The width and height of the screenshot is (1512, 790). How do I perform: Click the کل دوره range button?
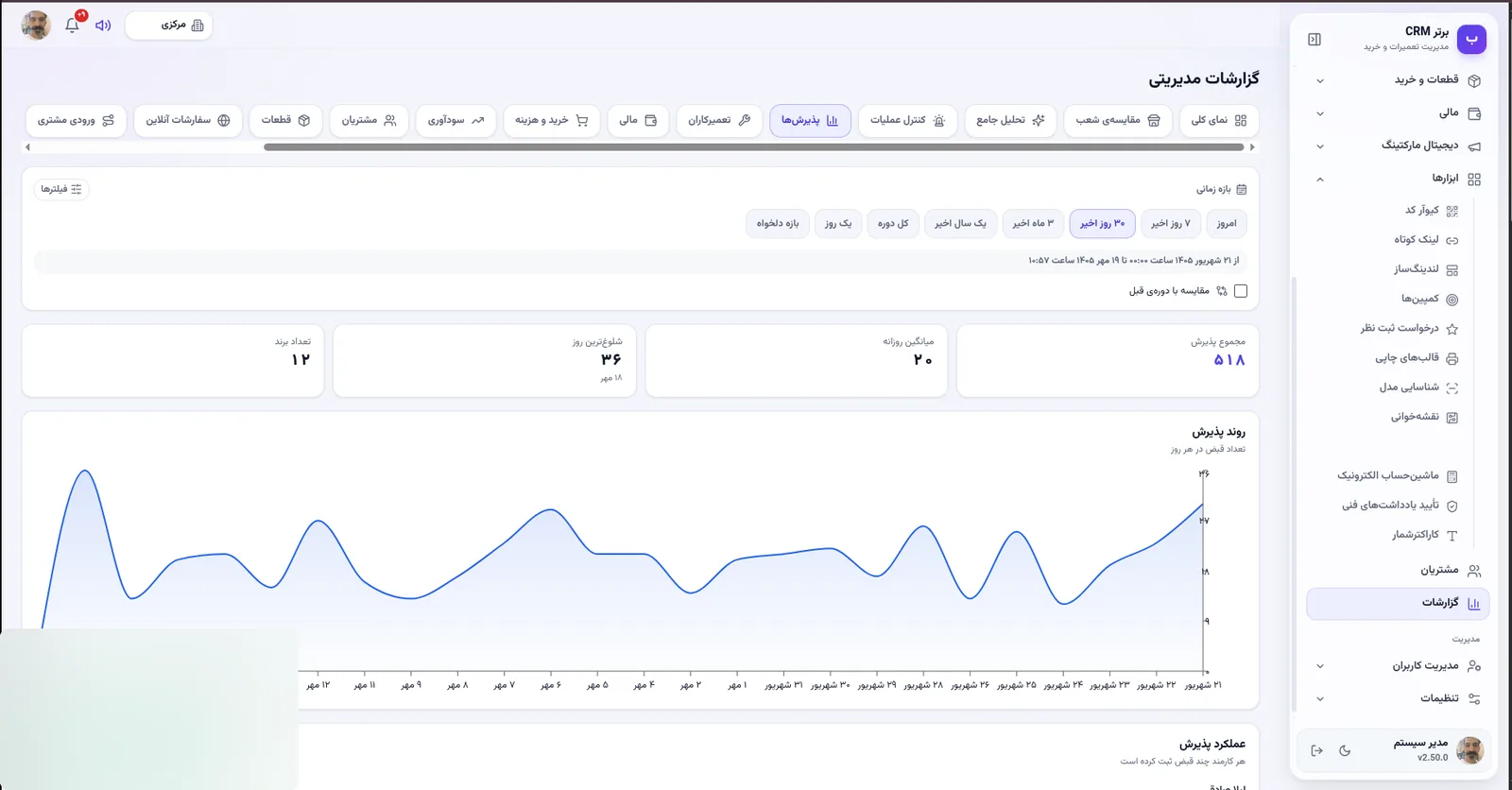[x=893, y=224]
